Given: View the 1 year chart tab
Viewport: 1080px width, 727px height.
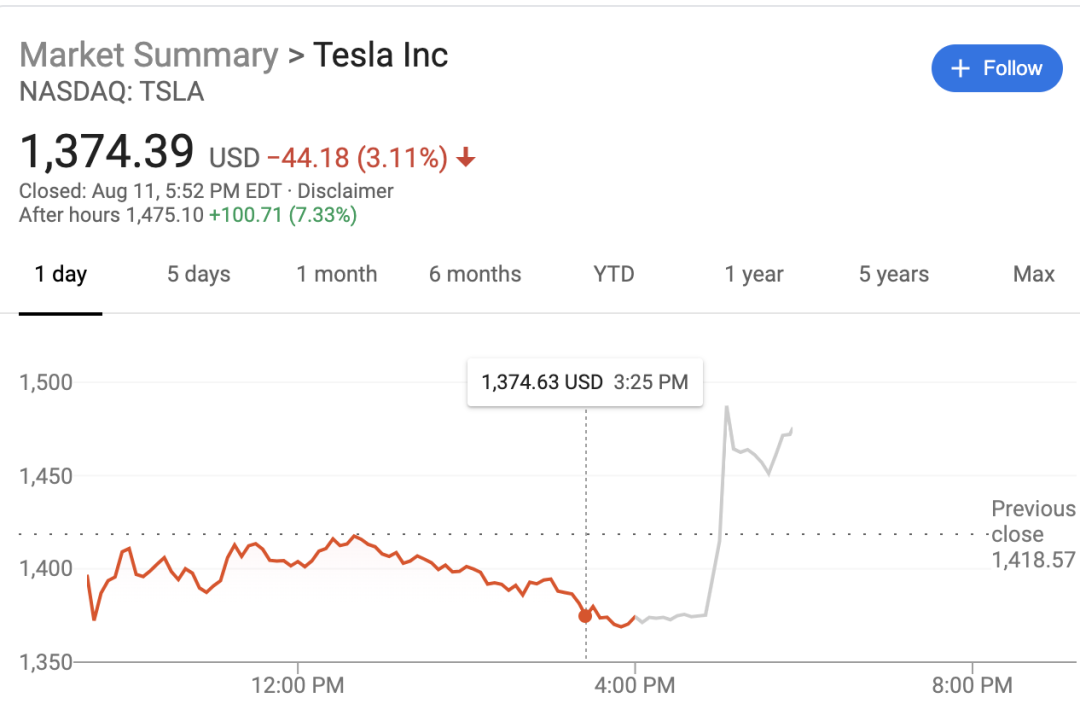Looking at the screenshot, I should coord(754,274).
